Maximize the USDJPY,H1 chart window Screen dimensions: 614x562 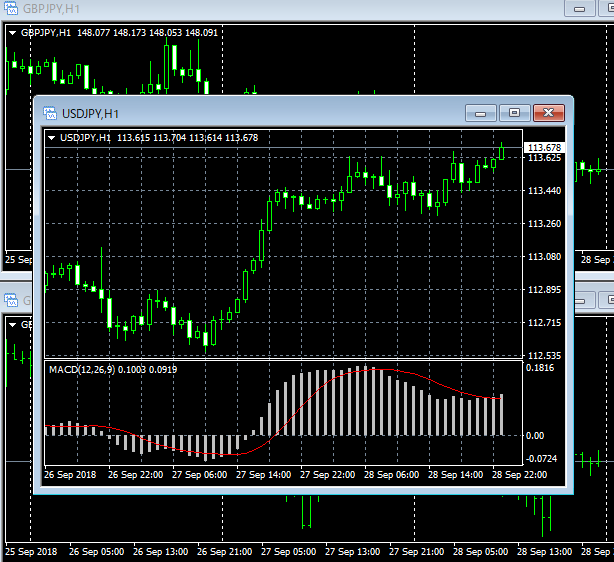[x=514, y=113]
